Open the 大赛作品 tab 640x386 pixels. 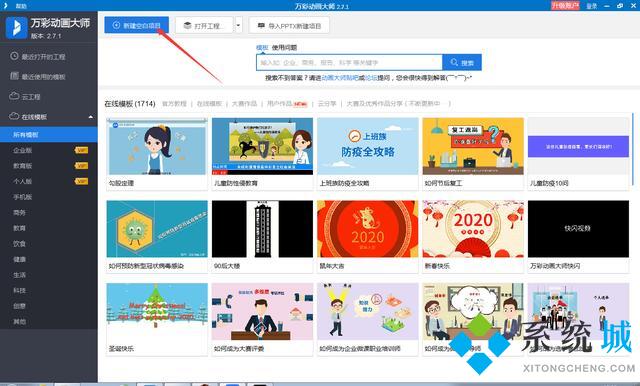click(x=244, y=104)
